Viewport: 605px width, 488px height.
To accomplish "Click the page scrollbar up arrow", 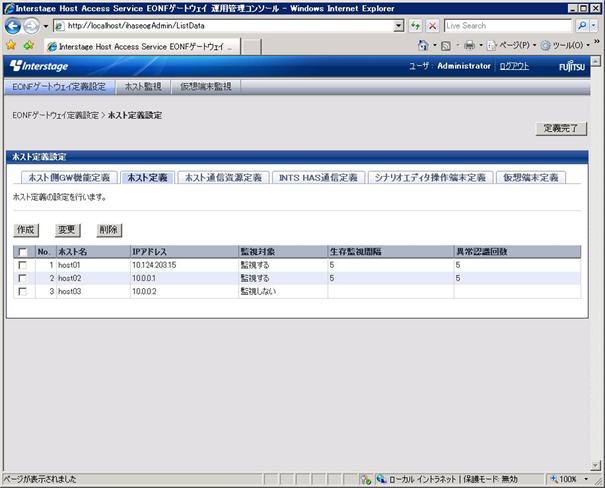I will pos(596,61).
